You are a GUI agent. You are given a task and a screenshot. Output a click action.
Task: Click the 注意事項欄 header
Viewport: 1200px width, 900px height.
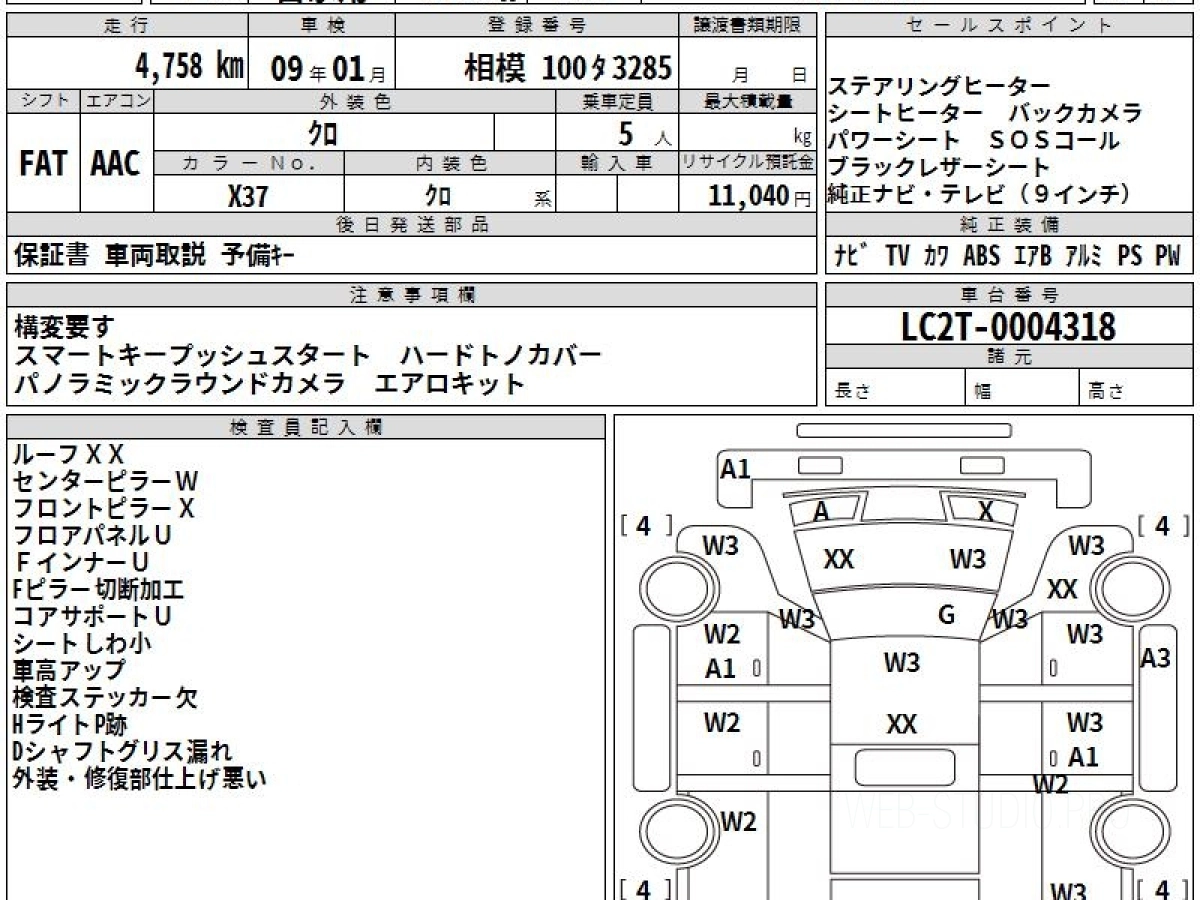pyautogui.click(x=412, y=295)
